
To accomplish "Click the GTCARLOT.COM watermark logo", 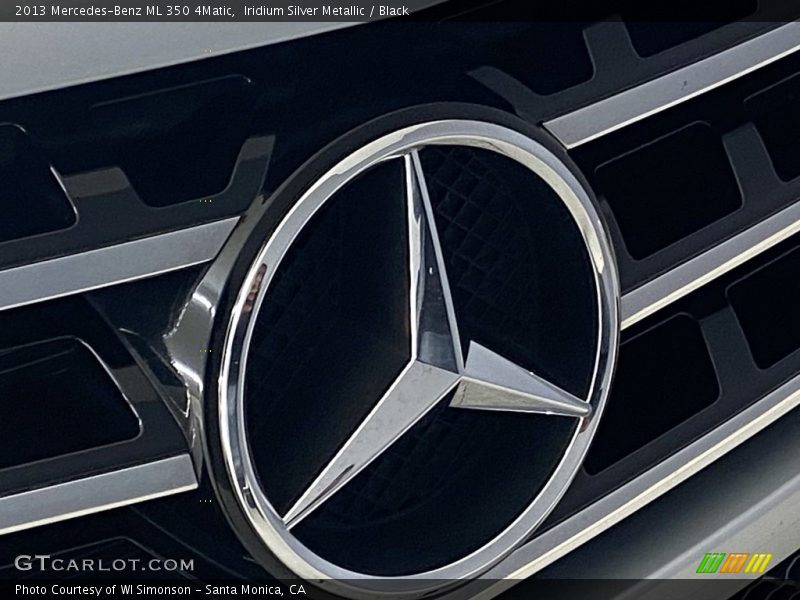I will (x=104, y=563).
